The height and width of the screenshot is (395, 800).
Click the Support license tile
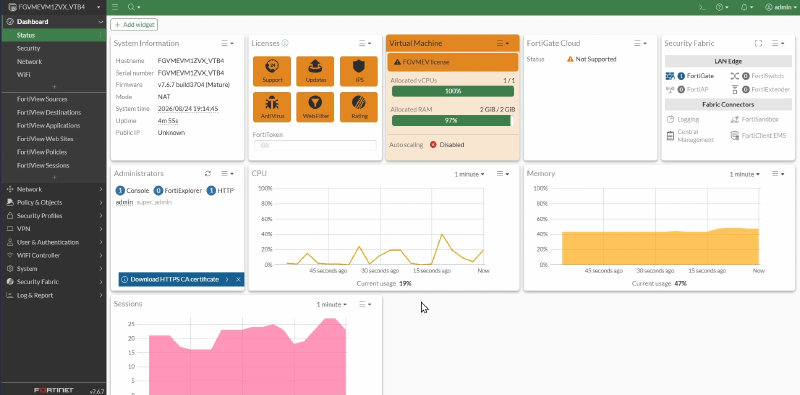[x=272, y=71]
